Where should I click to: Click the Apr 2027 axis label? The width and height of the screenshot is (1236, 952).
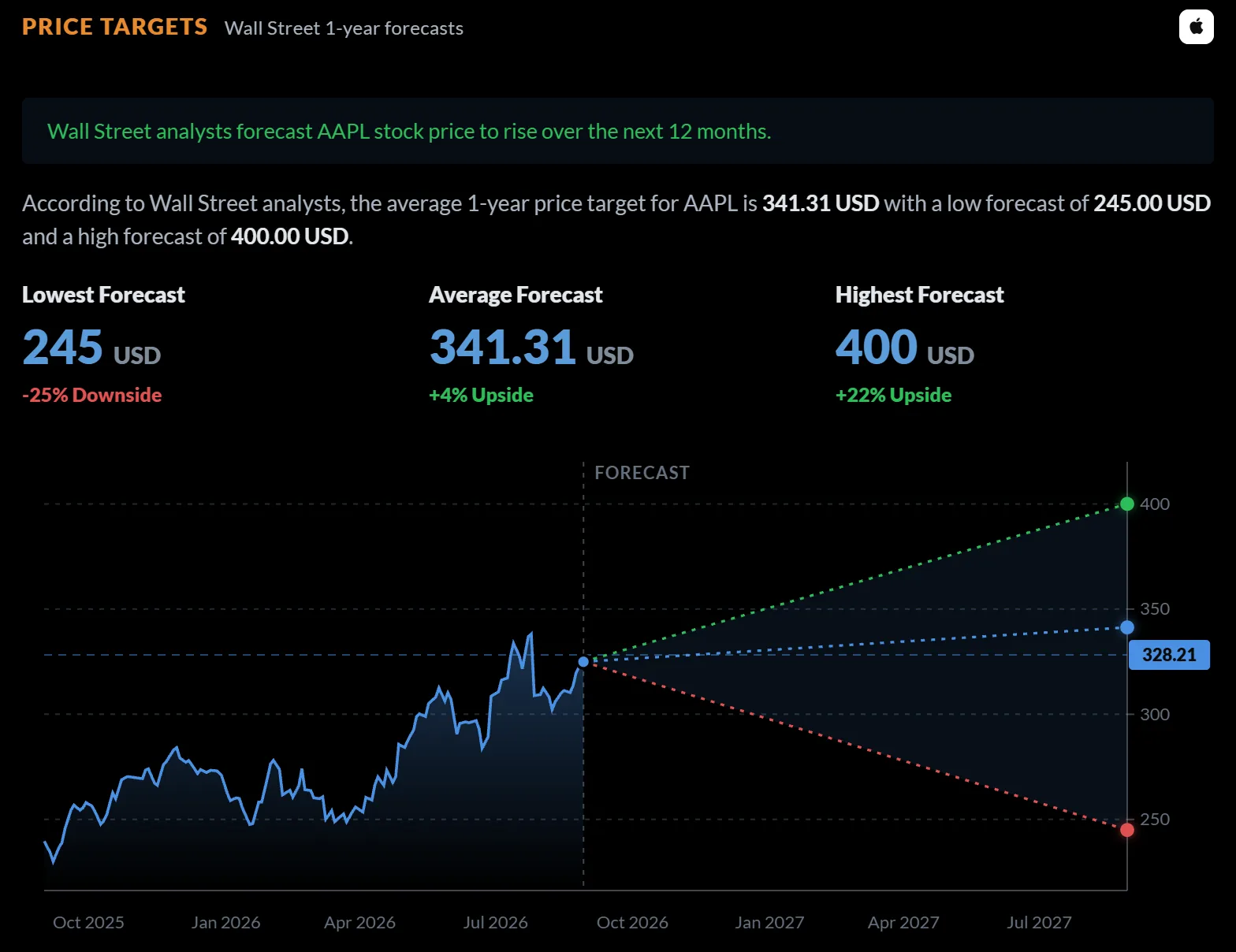pyautogui.click(x=903, y=922)
